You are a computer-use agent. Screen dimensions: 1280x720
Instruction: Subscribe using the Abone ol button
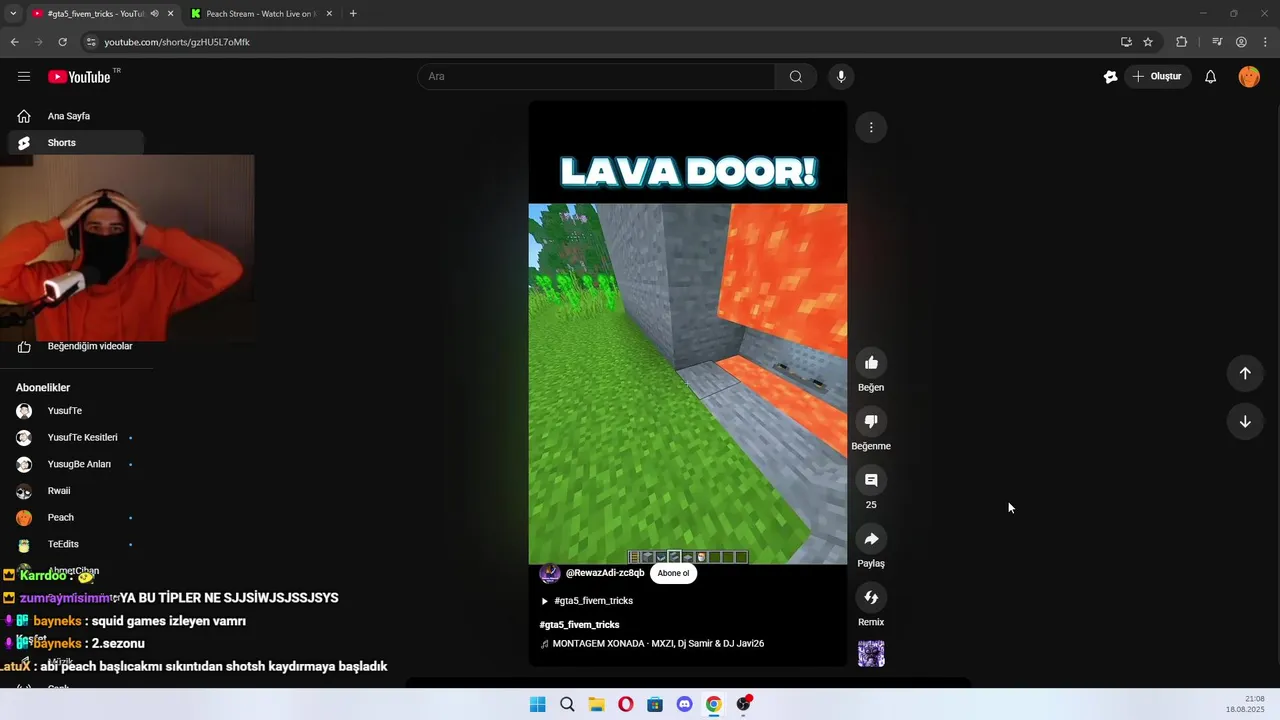[673, 574]
